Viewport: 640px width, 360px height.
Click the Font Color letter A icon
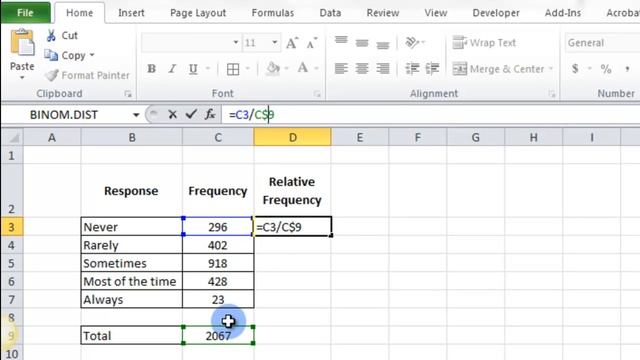(302, 68)
